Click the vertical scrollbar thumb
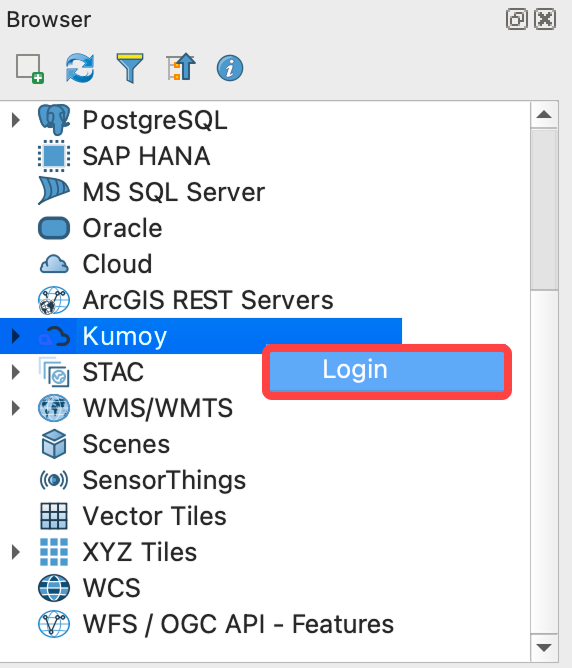Image resolution: width=572 pixels, height=668 pixels. coord(544,210)
